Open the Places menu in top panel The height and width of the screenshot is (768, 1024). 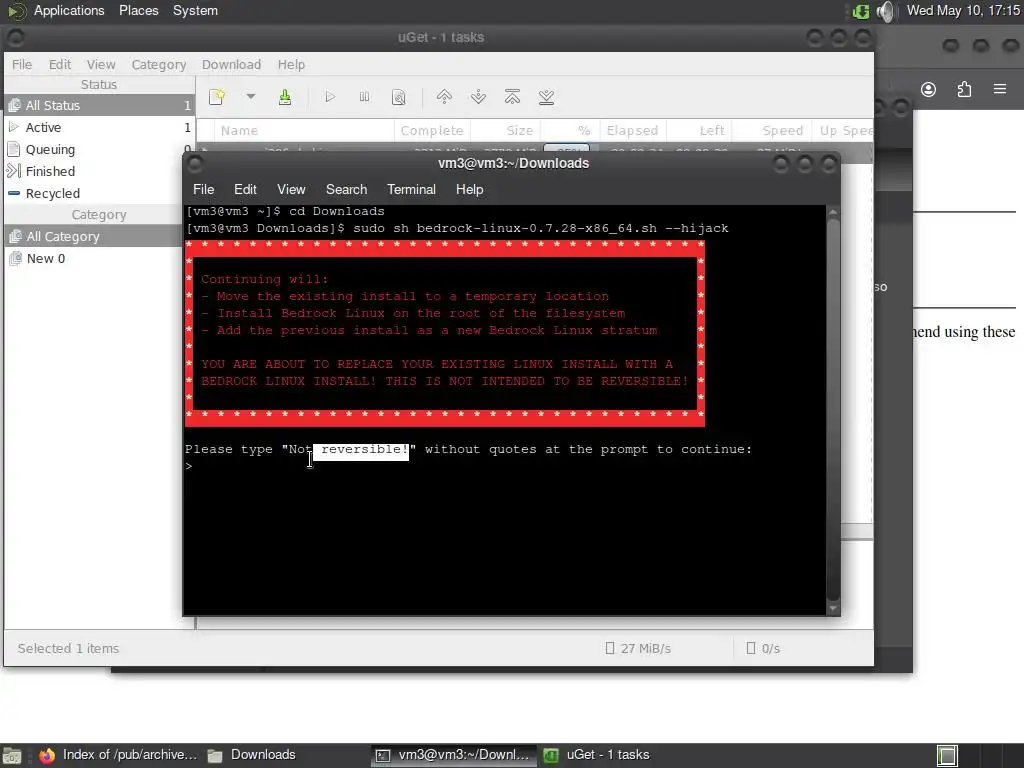[x=138, y=10]
